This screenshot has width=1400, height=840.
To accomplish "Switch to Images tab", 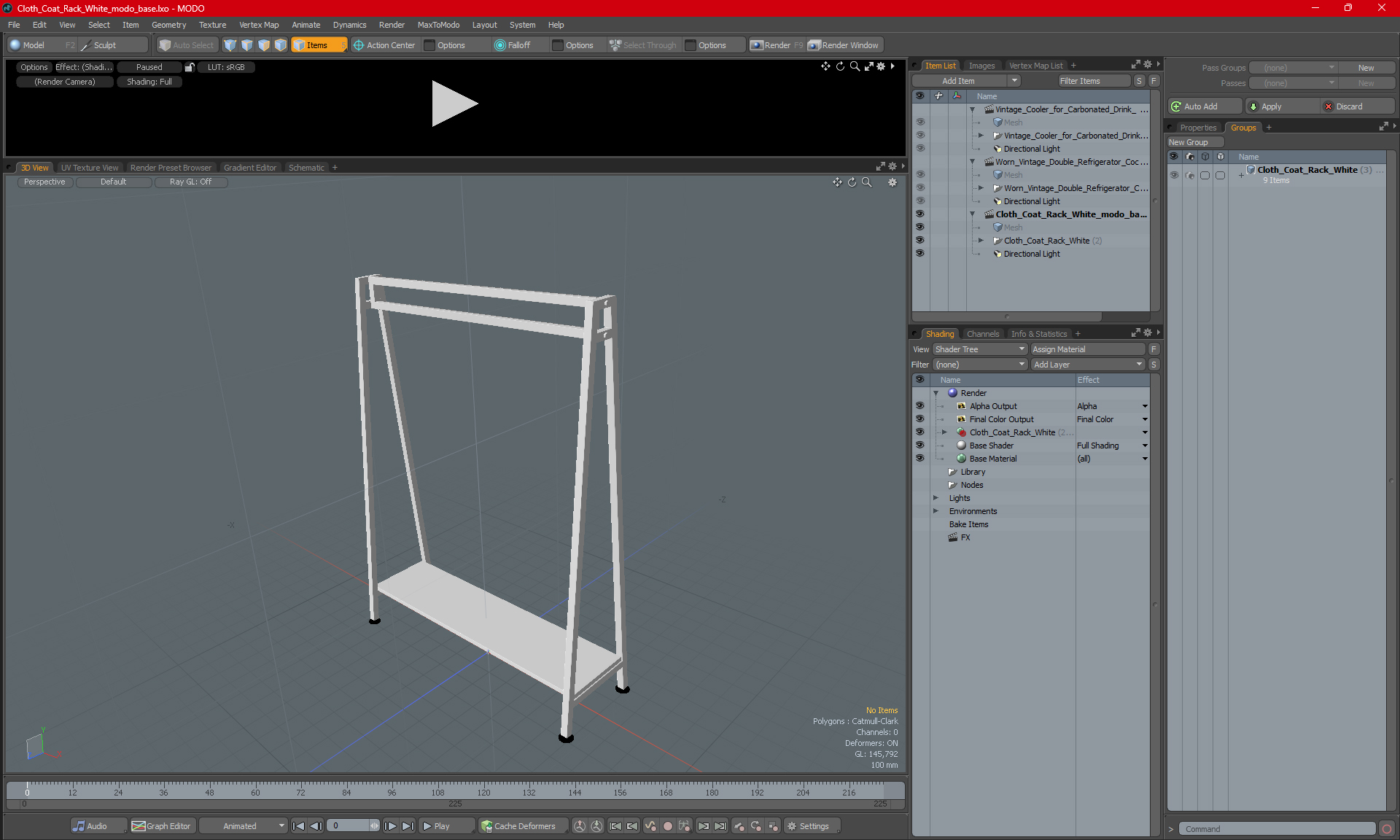I will (x=981, y=66).
